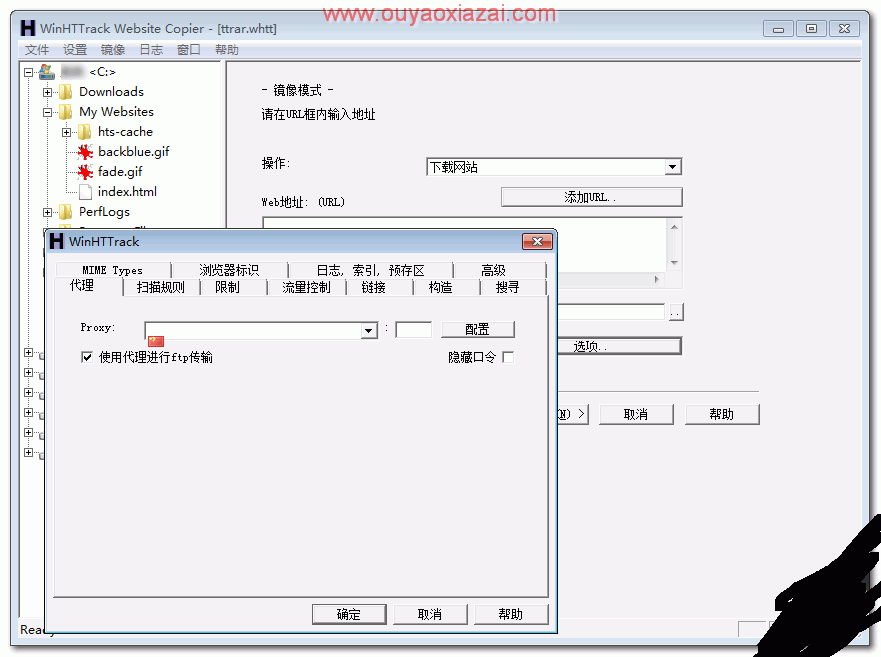
Task: Click the 配置 proxy button
Action: coord(478,329)
